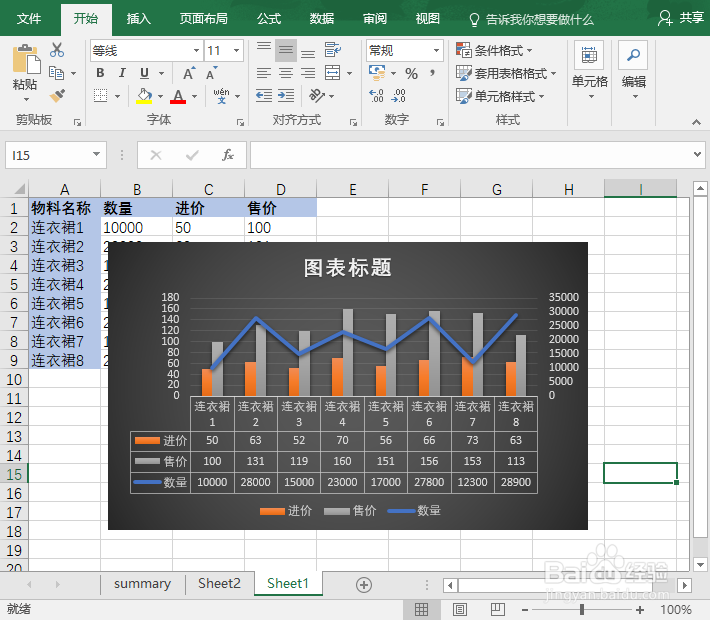Viewport: 710px width, 620px height.
Task: Click the Cut scissors icon
Action: 57,50
